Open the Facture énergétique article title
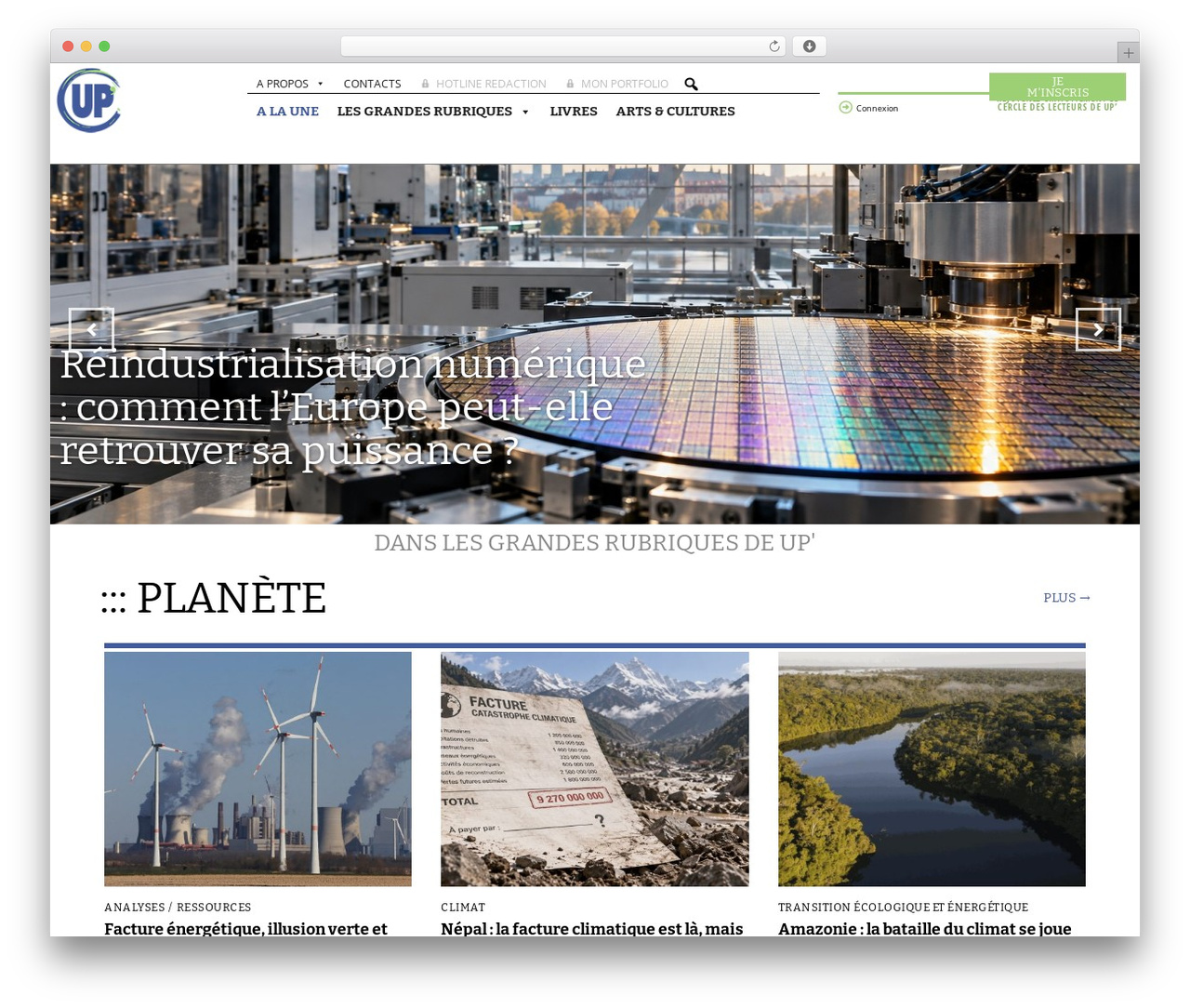Screen dimensions: 1190x1008 pyautogui.click(x=245, y=928)
